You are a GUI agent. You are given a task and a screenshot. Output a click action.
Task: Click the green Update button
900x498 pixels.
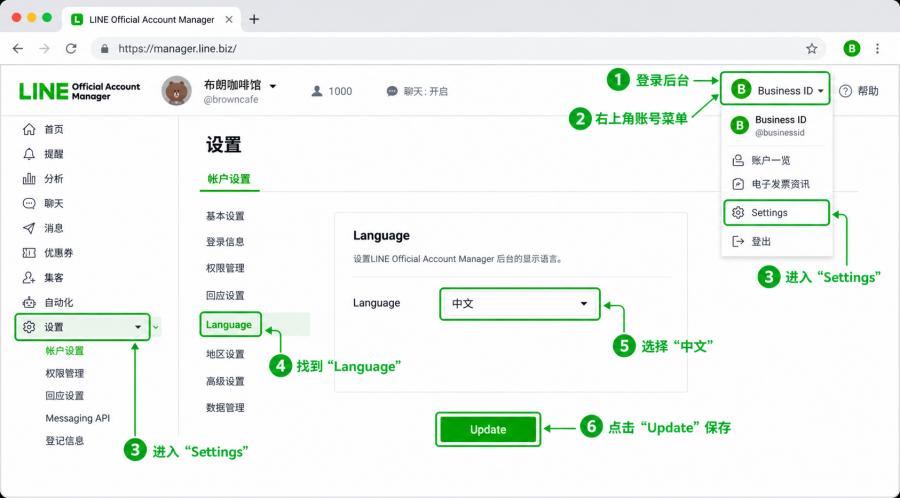coord(488,429)
